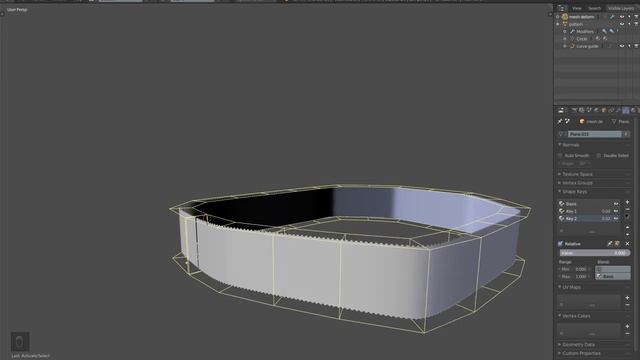Open the Render properties tab icon
Viewport: 640px width, 360px height.
point(574,110)
